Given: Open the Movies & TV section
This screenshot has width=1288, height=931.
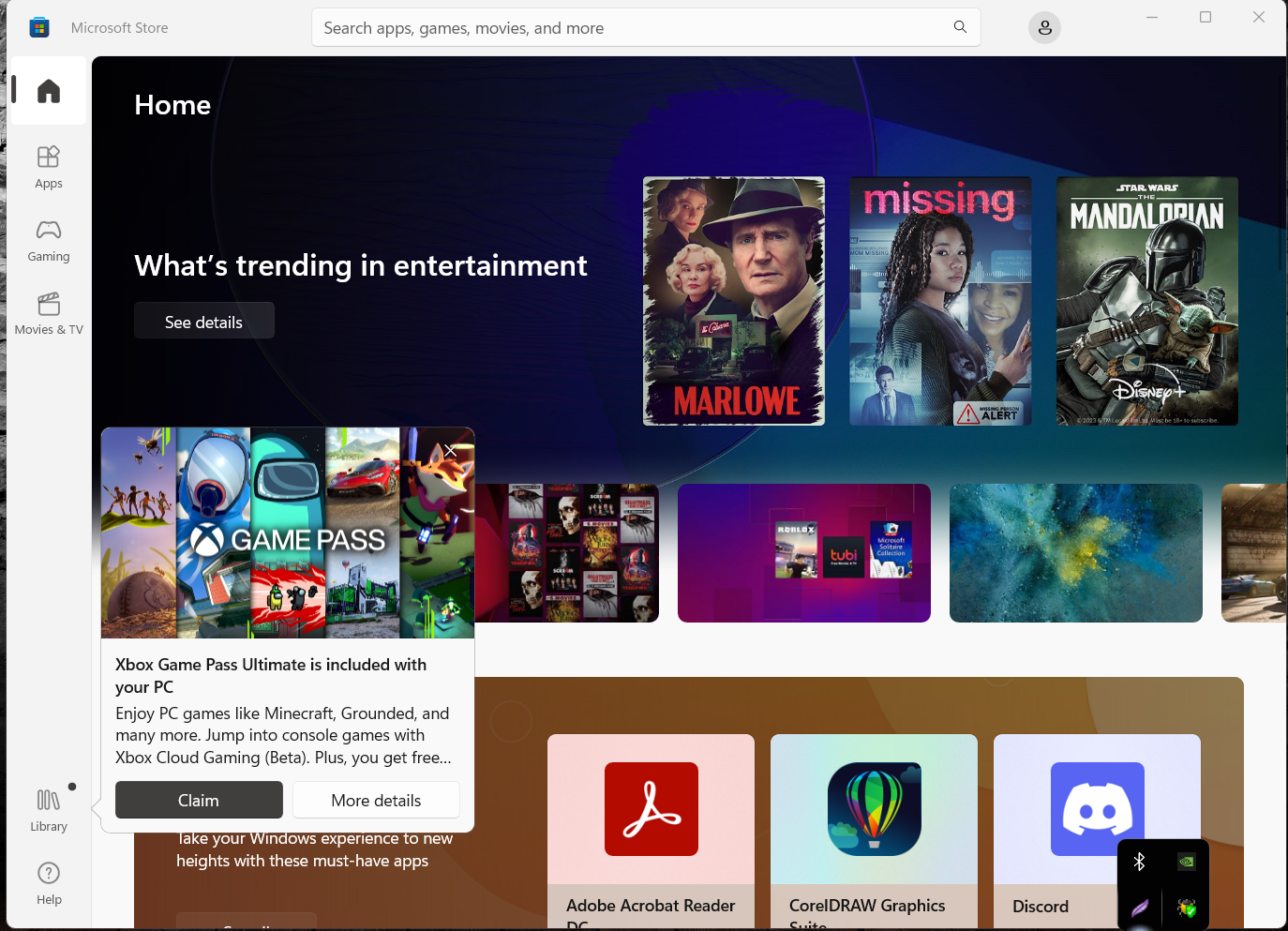Looking at the screenshot, I should (x=49, y=314).
